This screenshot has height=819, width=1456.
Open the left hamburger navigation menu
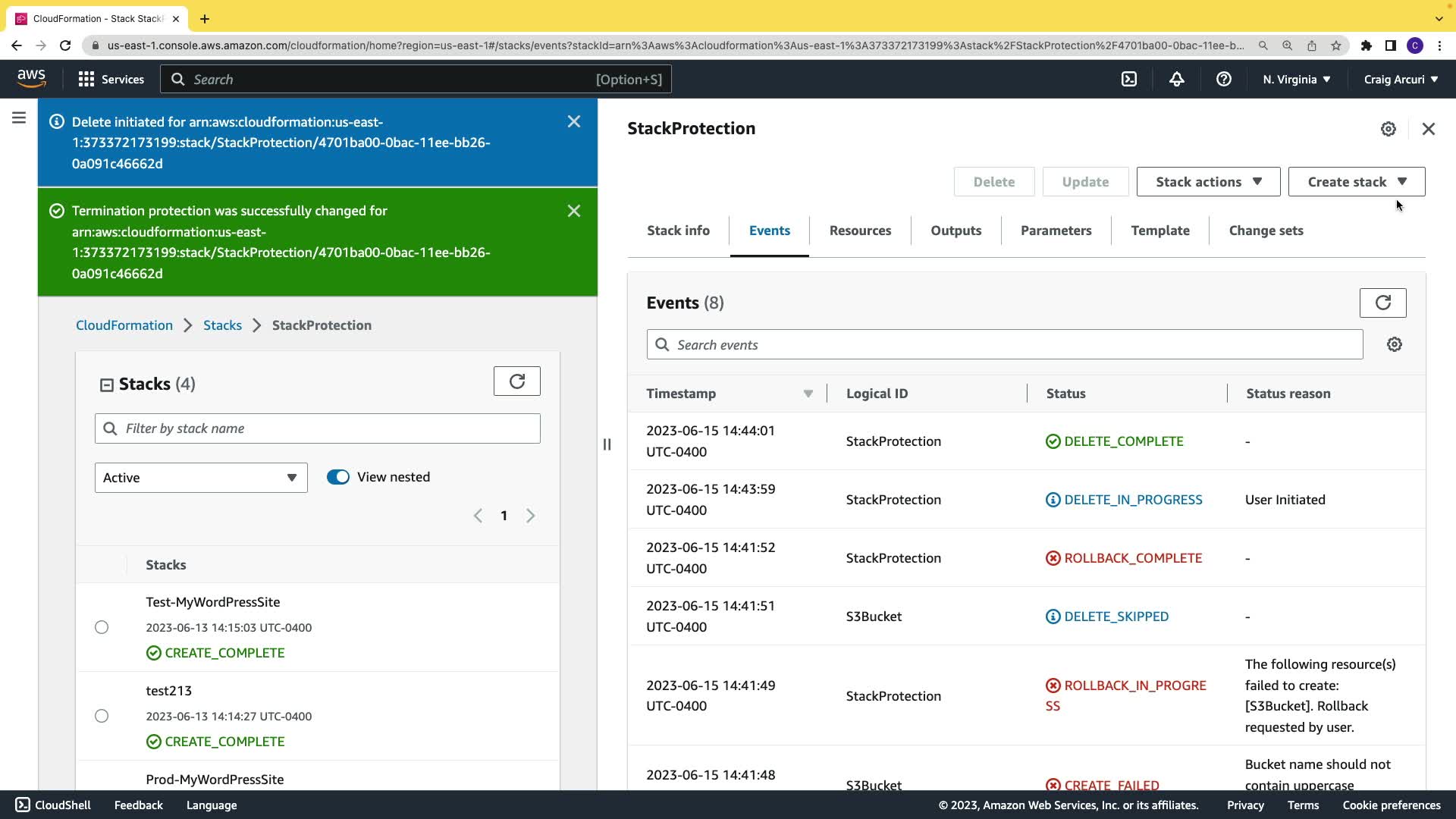[x=19, y=118]
